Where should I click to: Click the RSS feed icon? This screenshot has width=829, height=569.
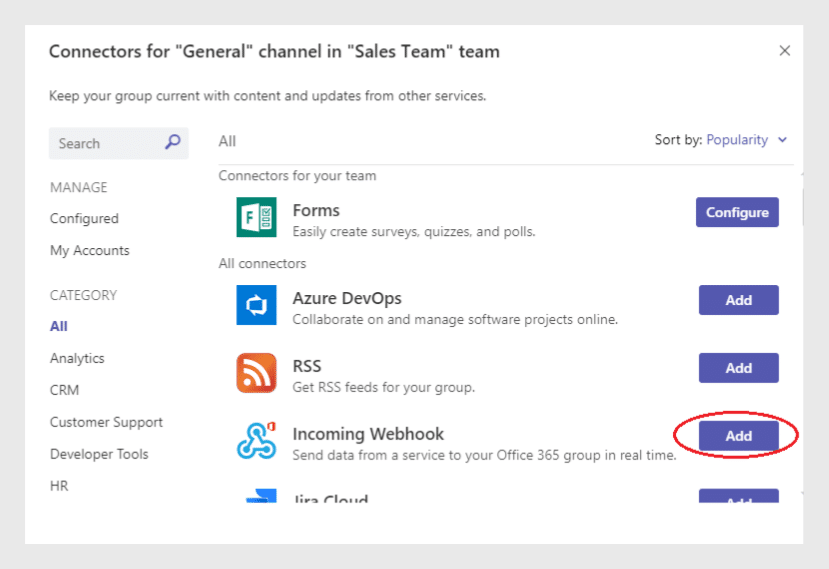(256, 373)
